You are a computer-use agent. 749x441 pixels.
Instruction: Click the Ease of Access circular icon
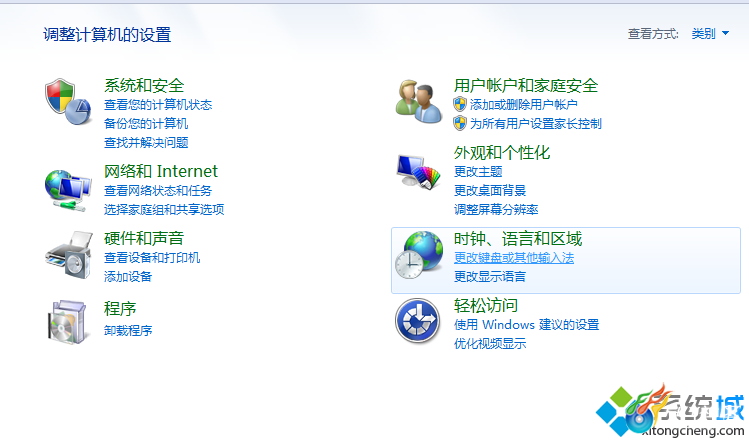[x=417, y=321]
